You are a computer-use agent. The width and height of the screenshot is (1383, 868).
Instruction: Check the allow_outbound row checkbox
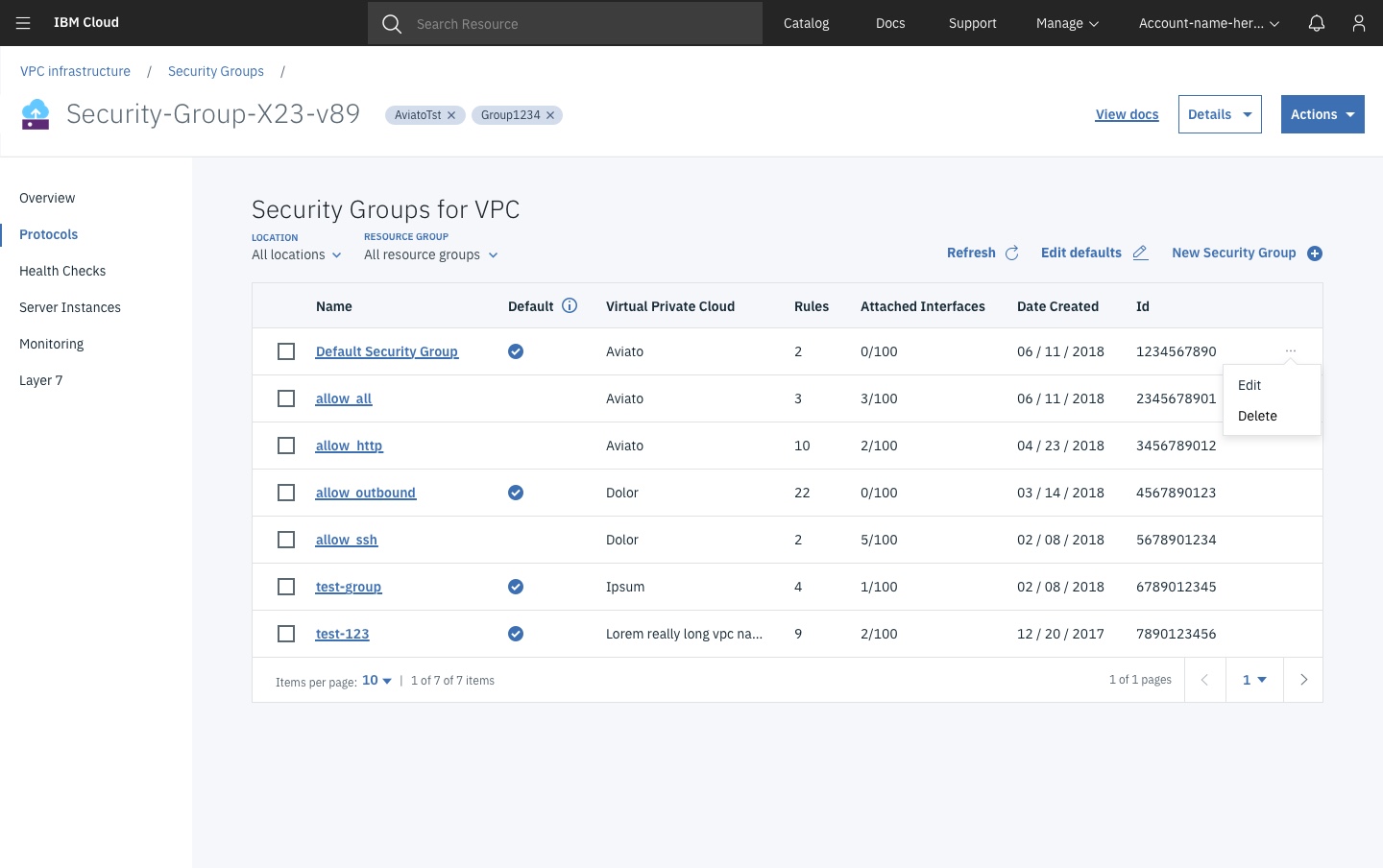coord(286,493)
